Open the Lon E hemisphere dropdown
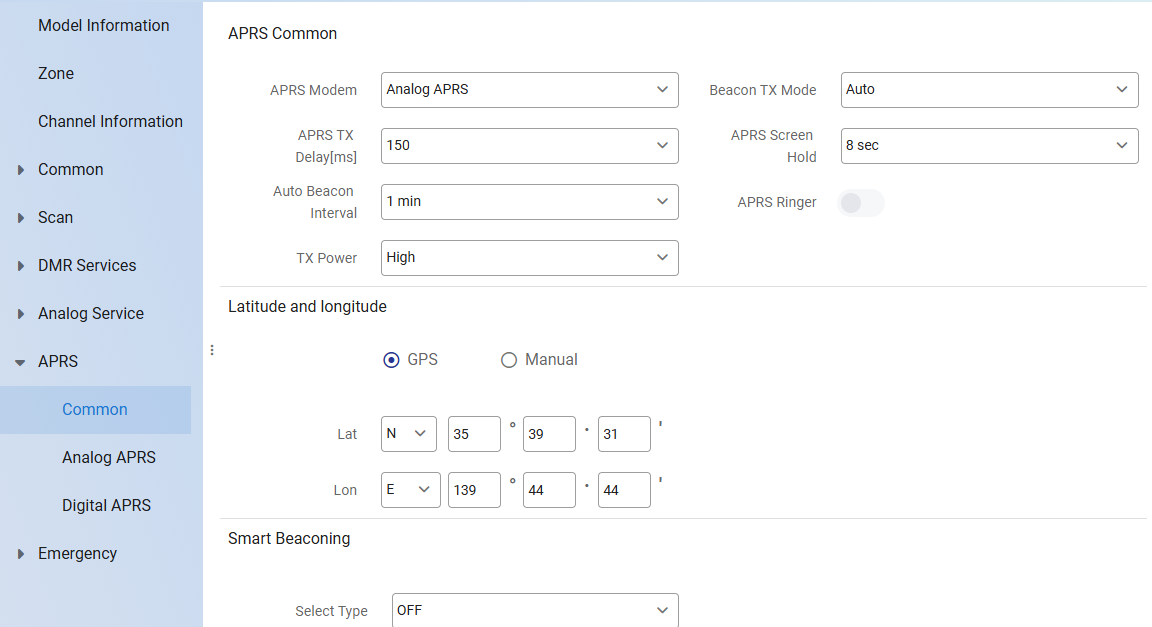 [x=410, y=490]
